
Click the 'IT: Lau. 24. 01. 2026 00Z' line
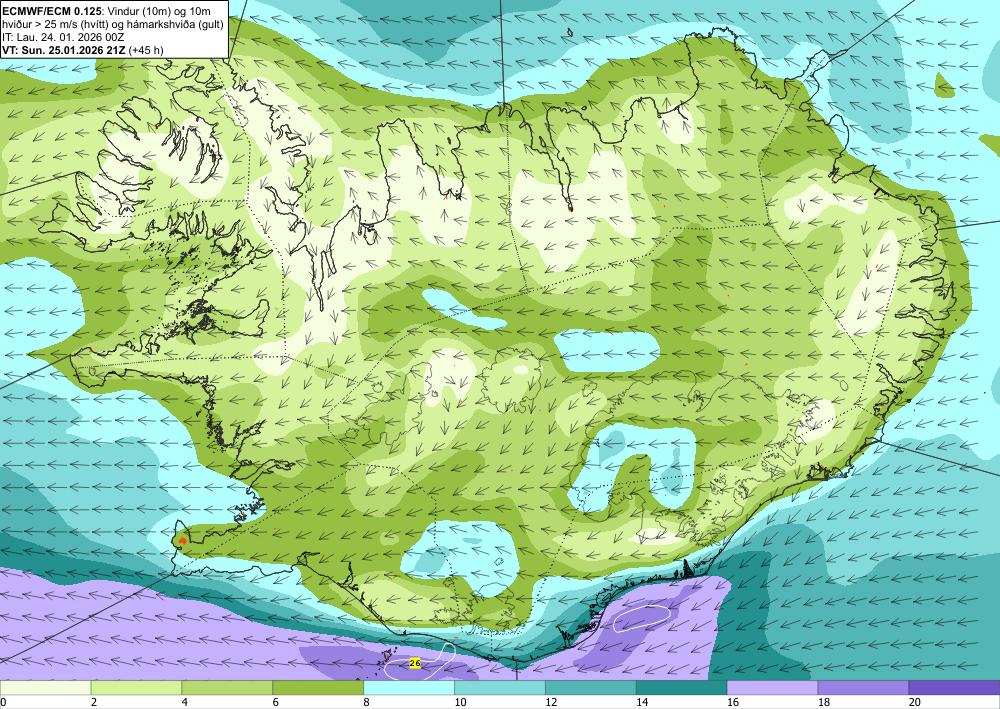(x=62, y=37)
